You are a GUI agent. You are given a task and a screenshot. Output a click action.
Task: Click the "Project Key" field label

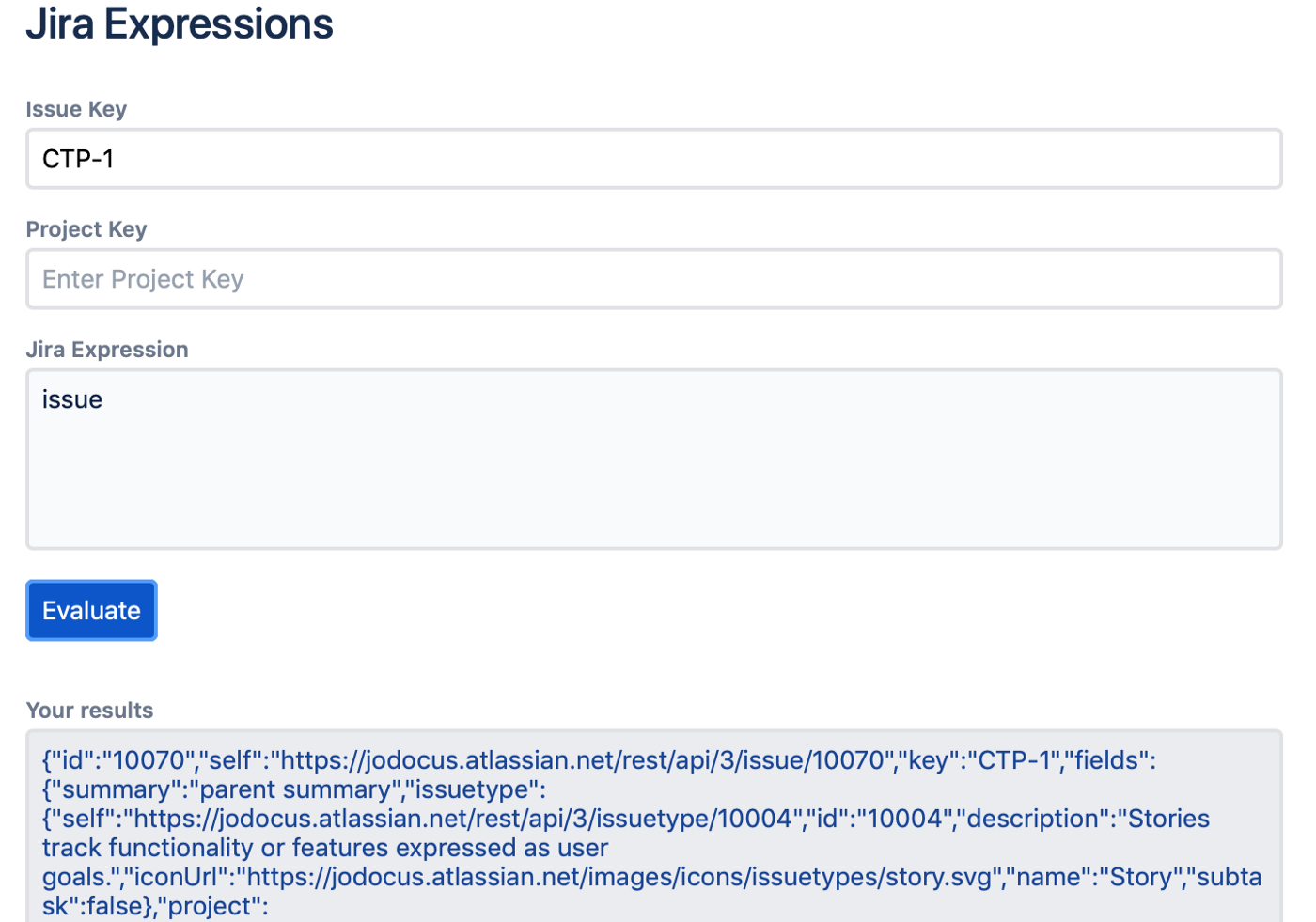point(86,229)
